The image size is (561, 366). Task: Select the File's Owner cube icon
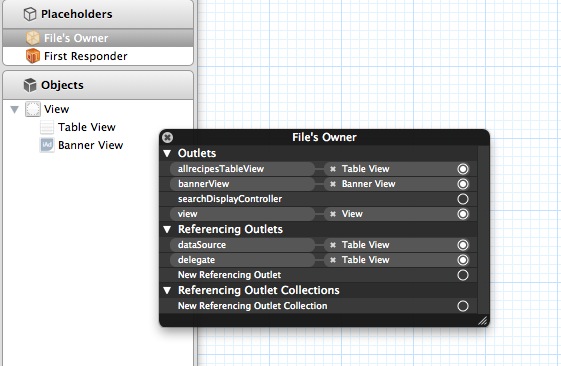coord(33,38)
